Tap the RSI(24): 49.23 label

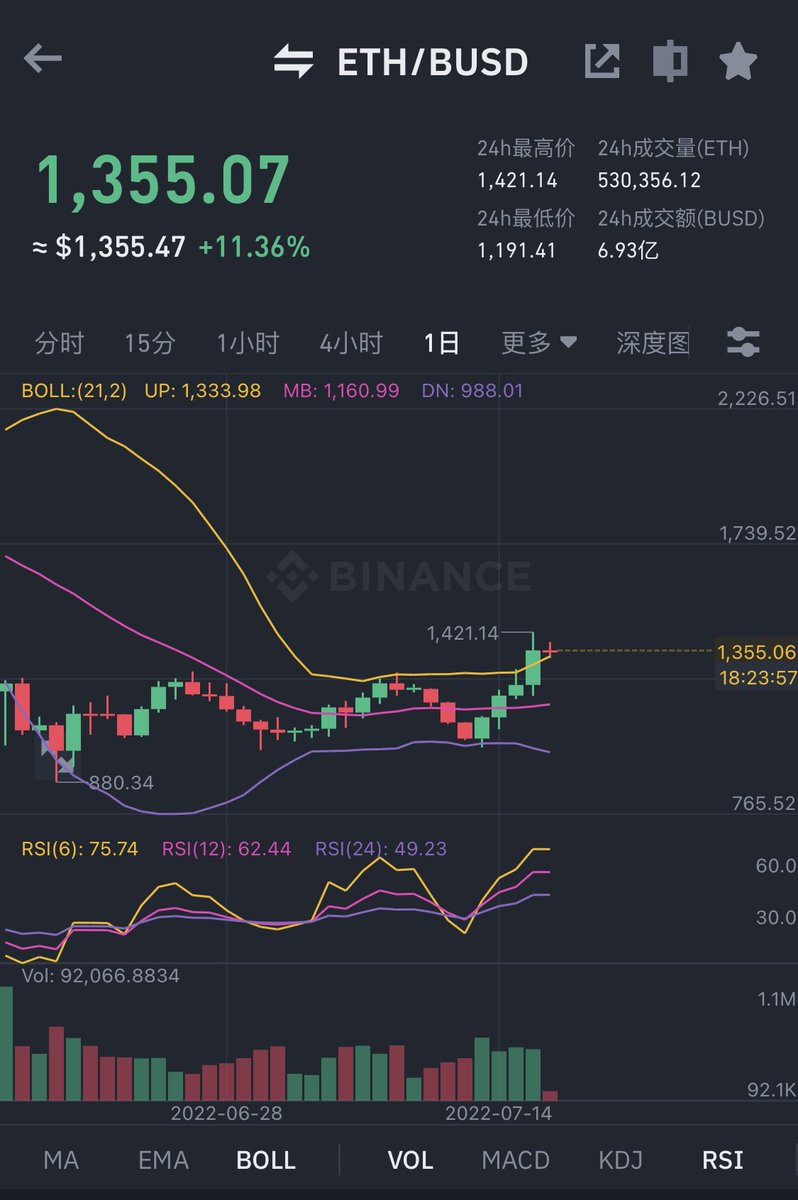click(381, 849)
